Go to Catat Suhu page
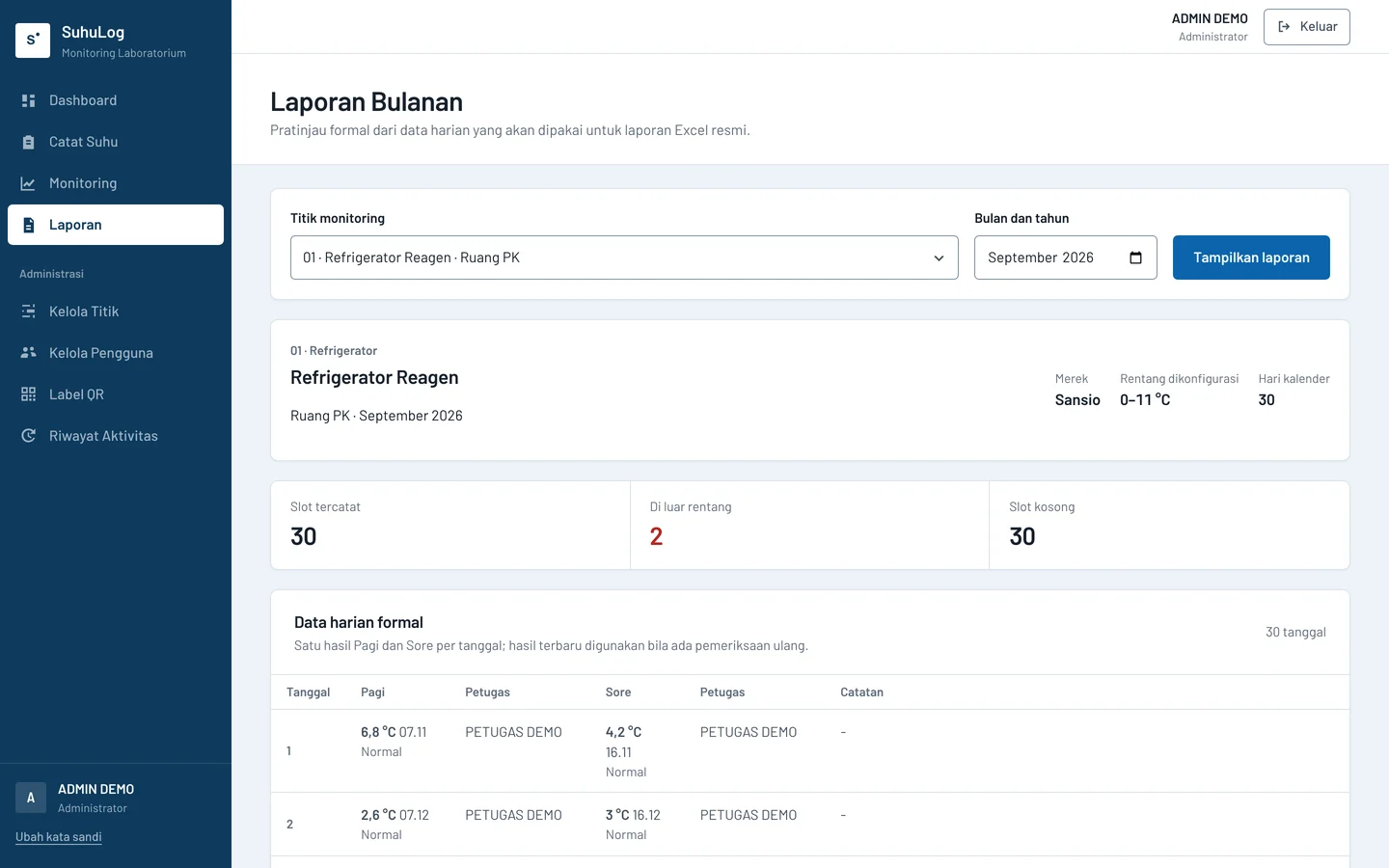Screen dimensions: 1389x868 pos(116,142)
